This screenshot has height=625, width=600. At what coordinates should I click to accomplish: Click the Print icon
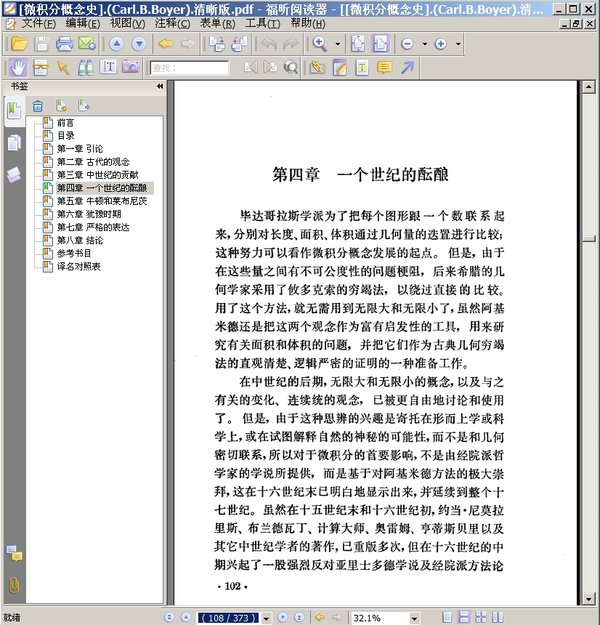65,44
